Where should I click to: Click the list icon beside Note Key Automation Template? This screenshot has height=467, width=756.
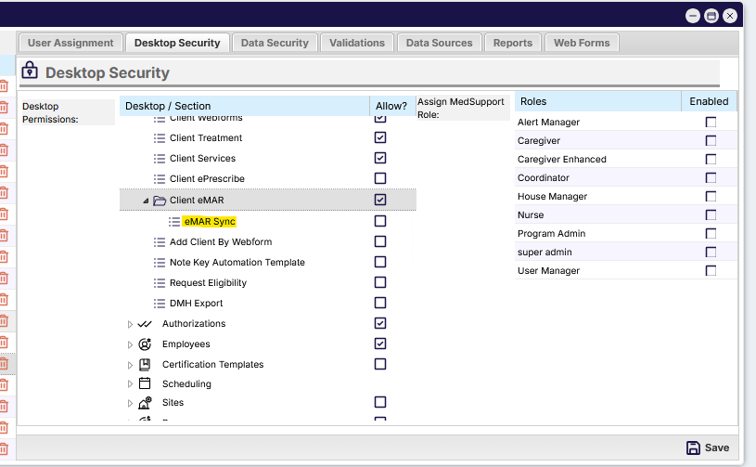coord(159,263)
